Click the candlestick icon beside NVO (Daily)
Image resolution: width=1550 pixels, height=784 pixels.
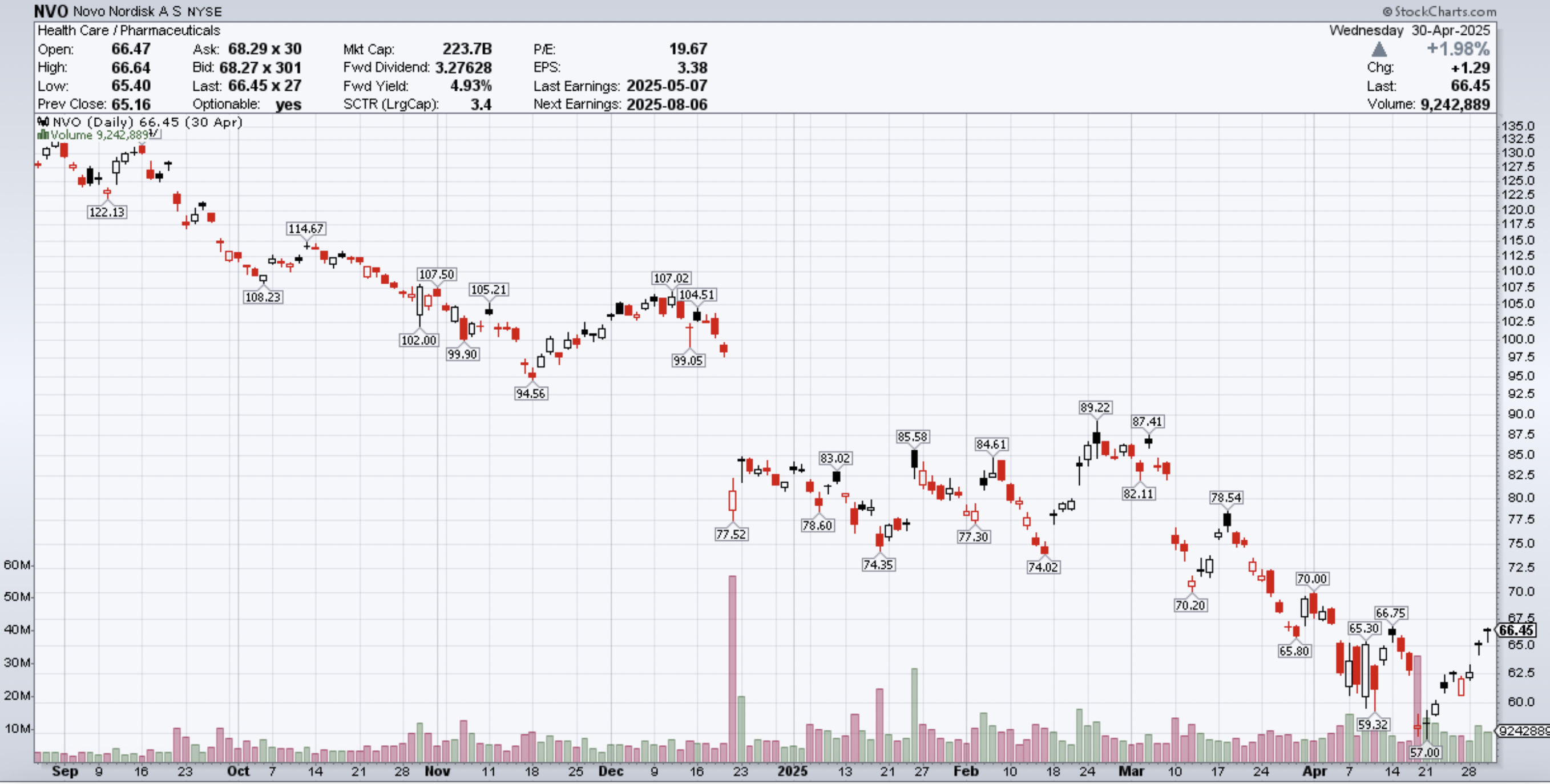click(43, 122)
